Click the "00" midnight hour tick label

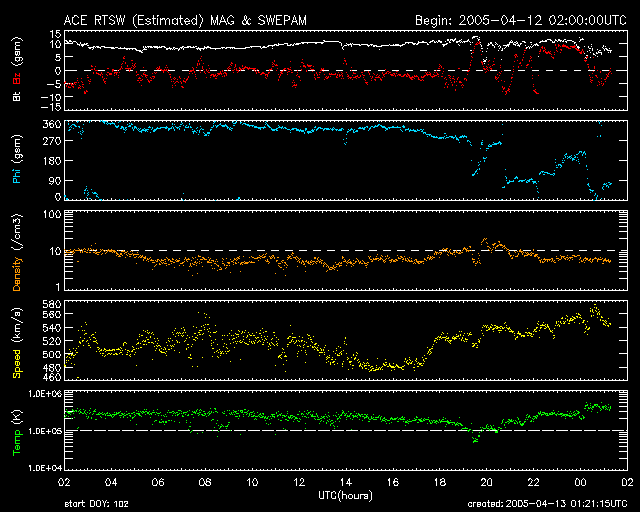580,482
